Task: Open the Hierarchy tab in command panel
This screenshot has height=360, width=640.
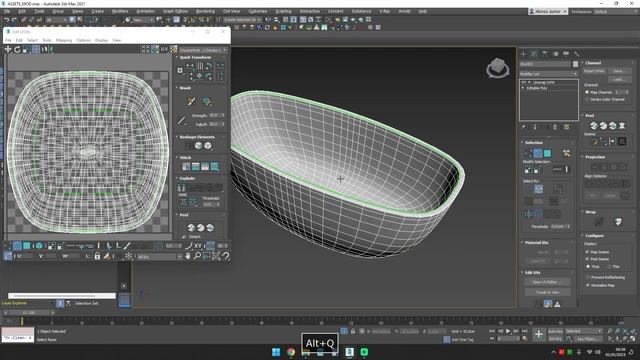Action: 544,54
